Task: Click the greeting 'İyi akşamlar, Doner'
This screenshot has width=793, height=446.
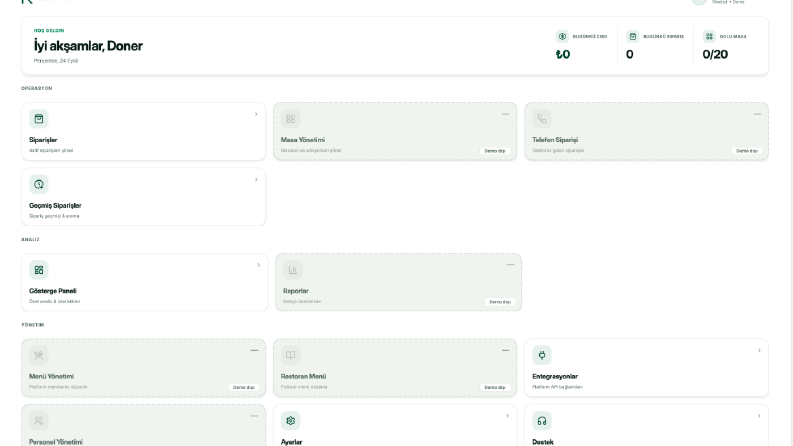Action: [x=88, y=46]
